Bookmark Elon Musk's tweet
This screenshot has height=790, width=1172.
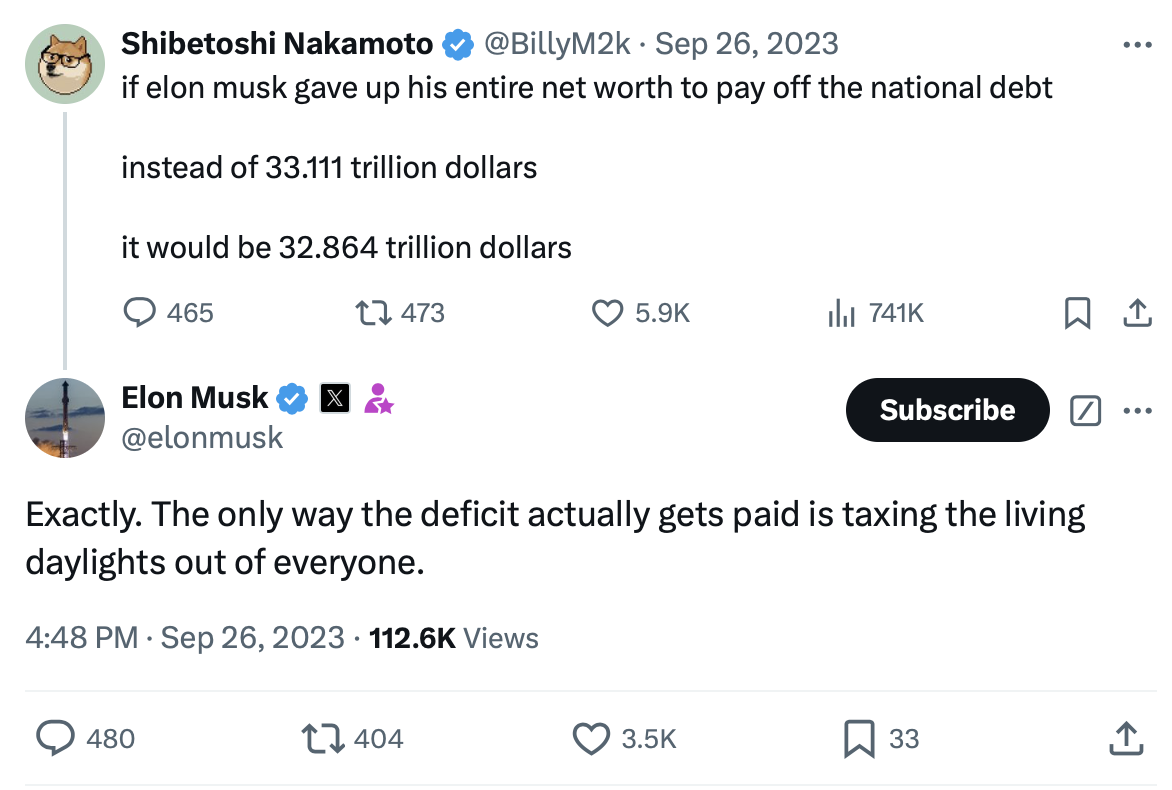[860, 739]
